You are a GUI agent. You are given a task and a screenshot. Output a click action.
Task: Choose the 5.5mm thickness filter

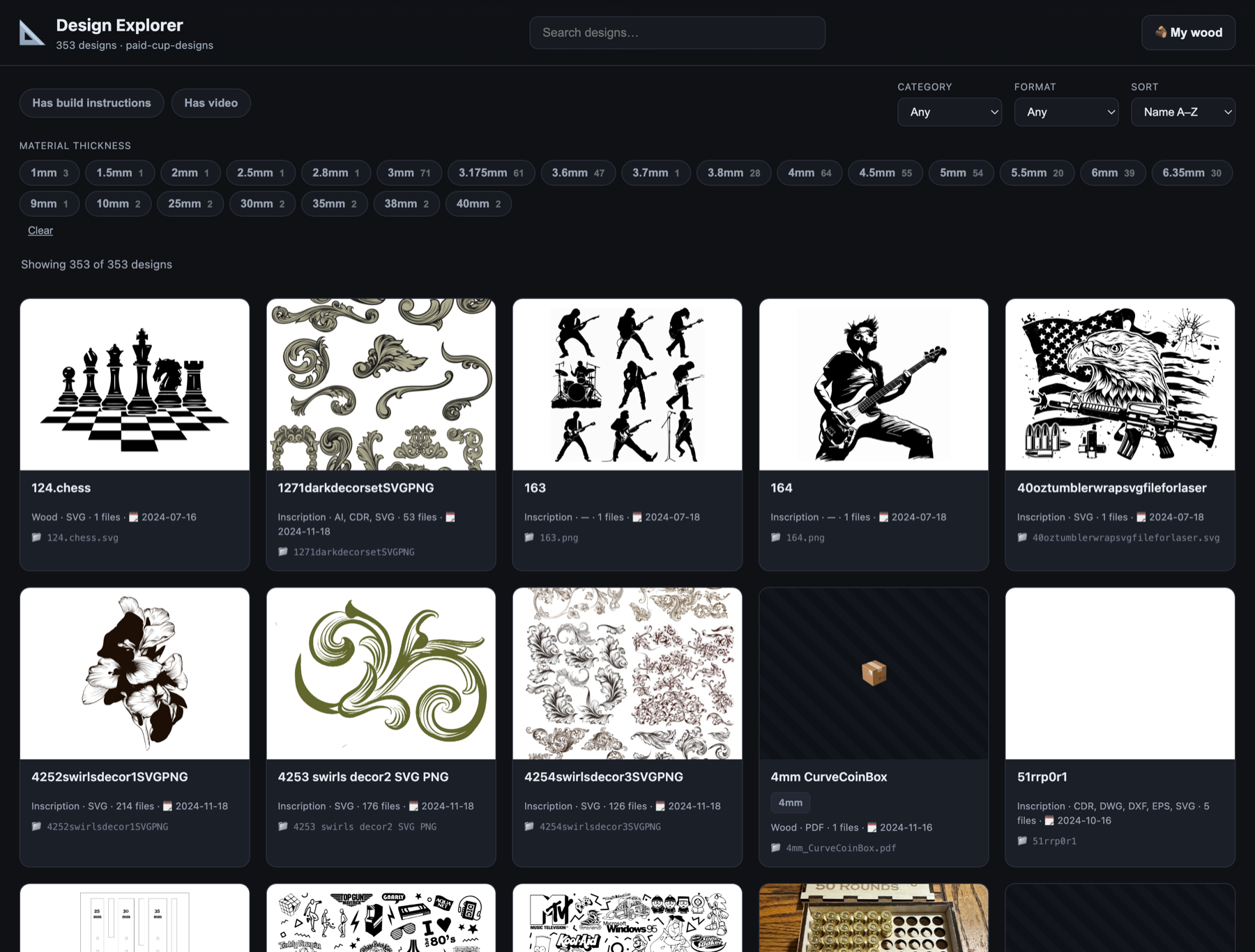coord(1037,173)
